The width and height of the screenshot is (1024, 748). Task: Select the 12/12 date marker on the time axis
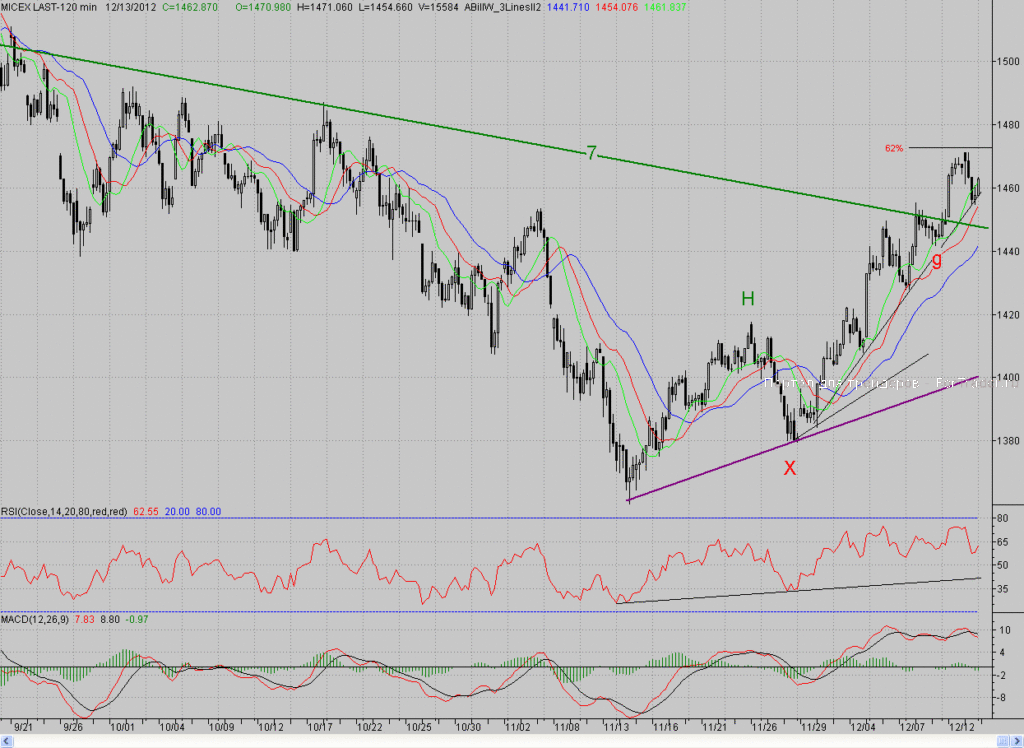[961, 726]
